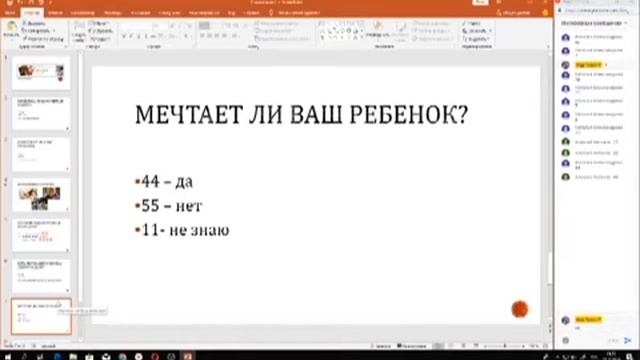This screenshot has height=360, width=640.
Task: Toggle the Notes pane in the status bar
Action: (x=380, y=346)
